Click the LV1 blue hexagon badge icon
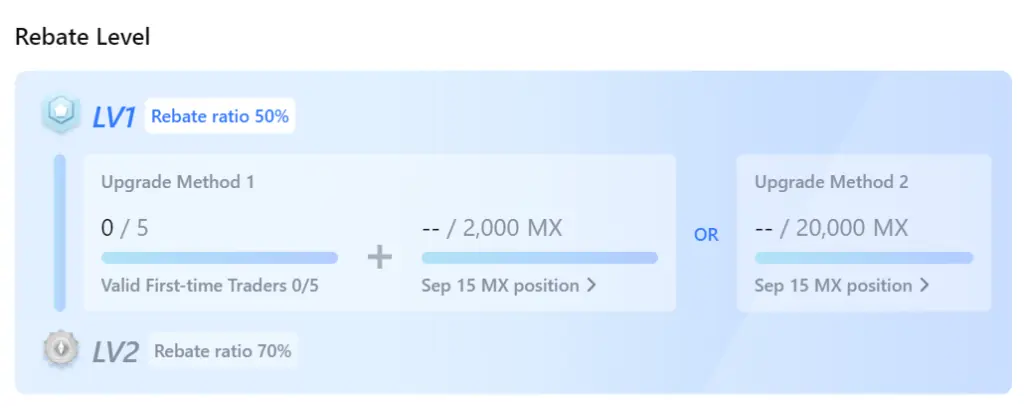The image size is (1024, 408). pyautogui.click(x=61, y=114)
